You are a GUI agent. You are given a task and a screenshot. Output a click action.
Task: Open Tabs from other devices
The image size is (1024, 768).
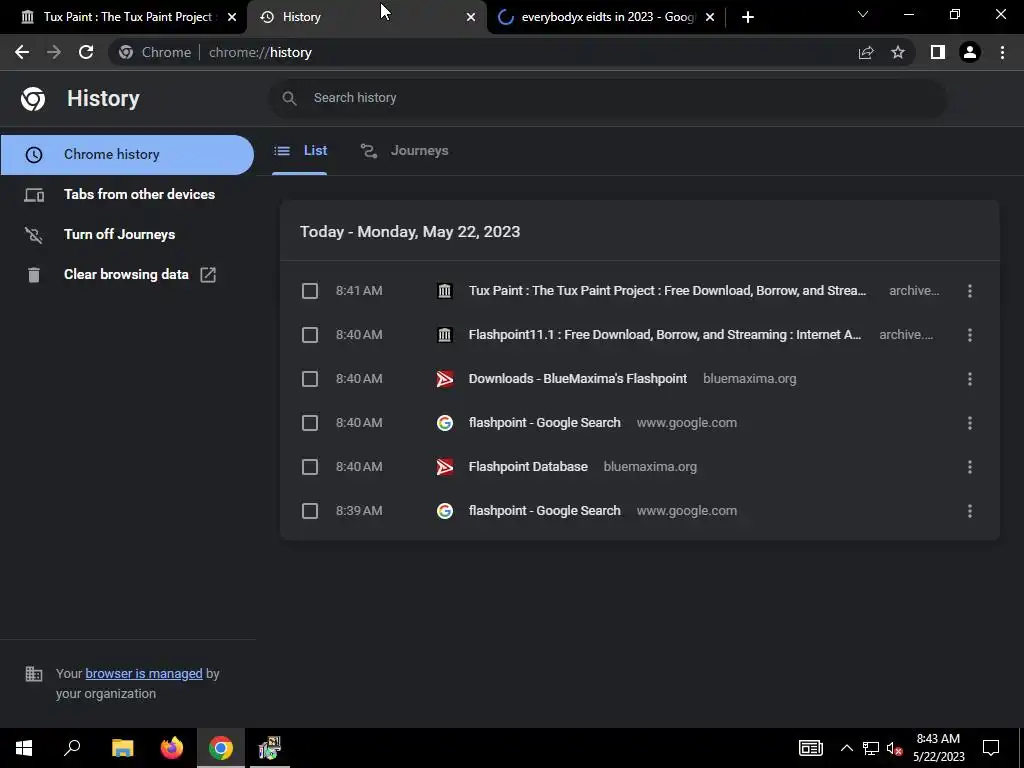click(x=127, y=195)
